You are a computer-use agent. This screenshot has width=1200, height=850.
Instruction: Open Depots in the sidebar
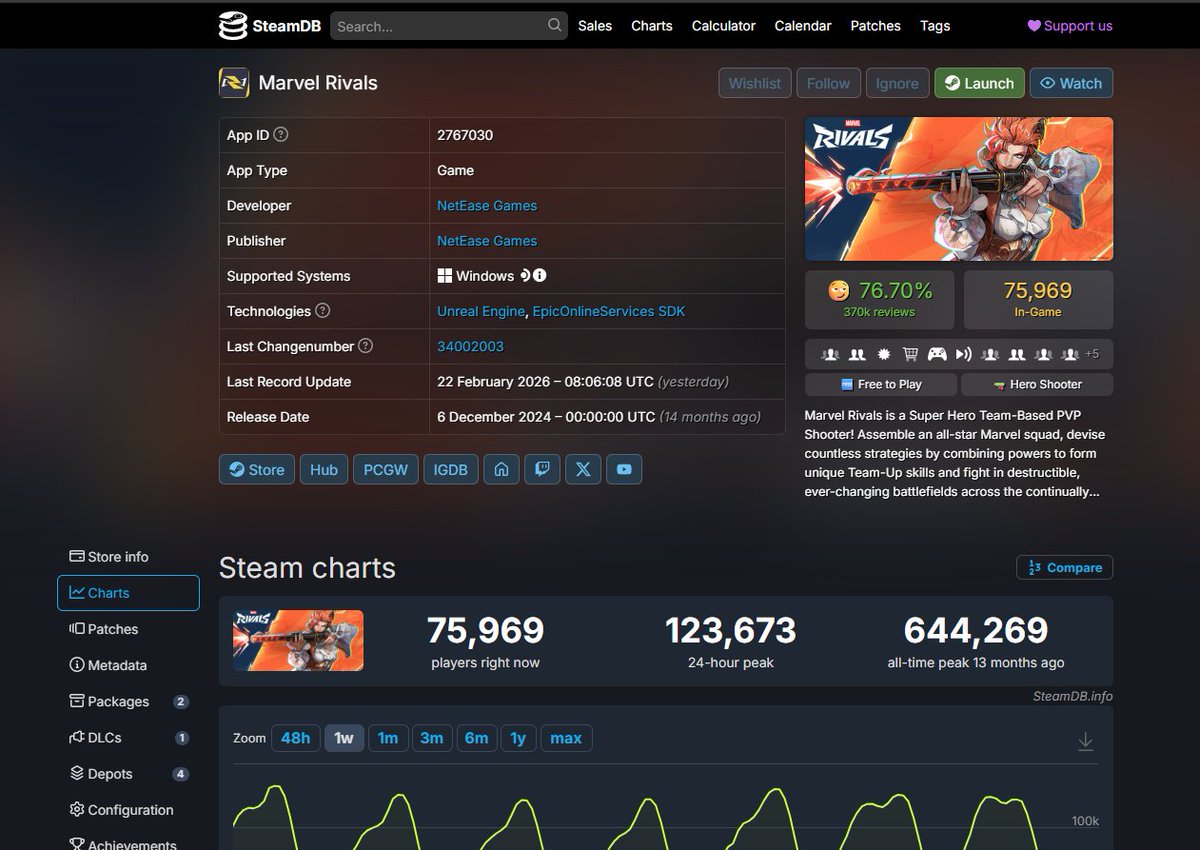pyautogui.click(x=128, y=773)
